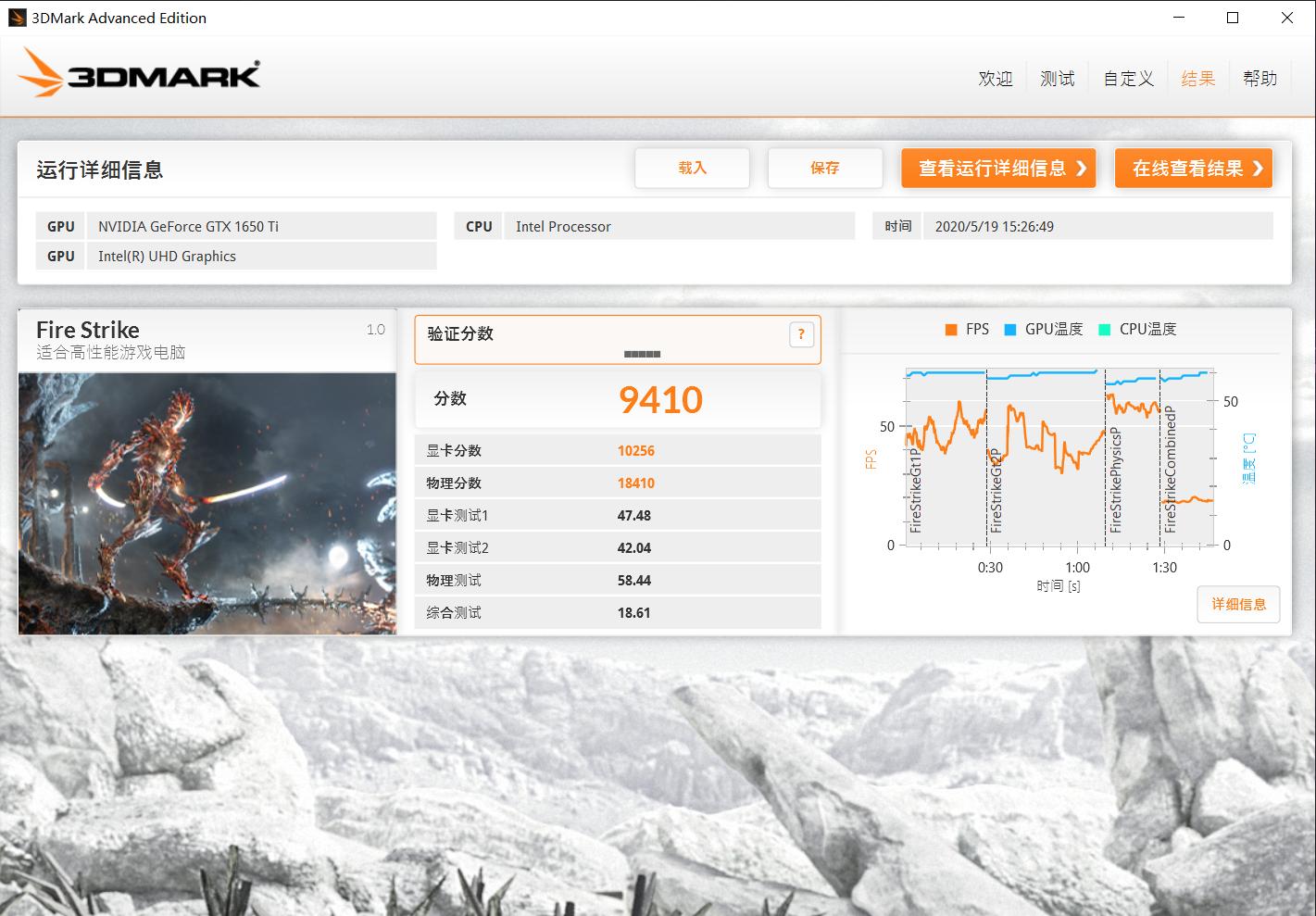Click the 3DMark logo in the header
The height and width of the screenshot is (916, 1316).
point(139,73)
